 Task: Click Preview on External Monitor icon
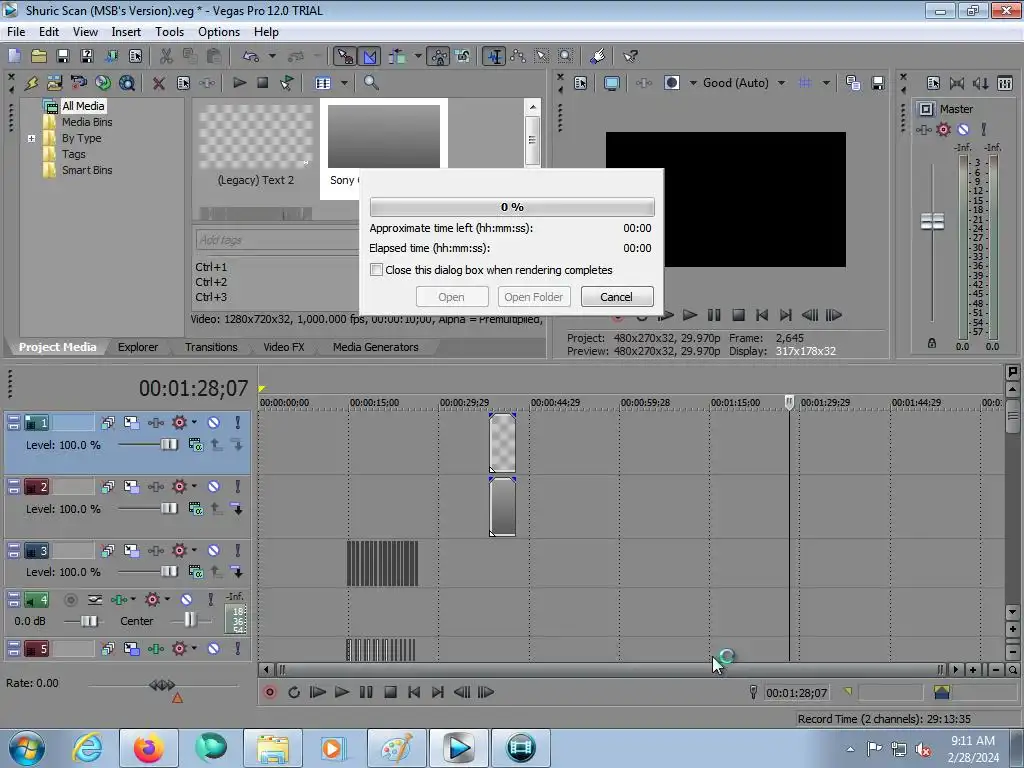[612, 83]
